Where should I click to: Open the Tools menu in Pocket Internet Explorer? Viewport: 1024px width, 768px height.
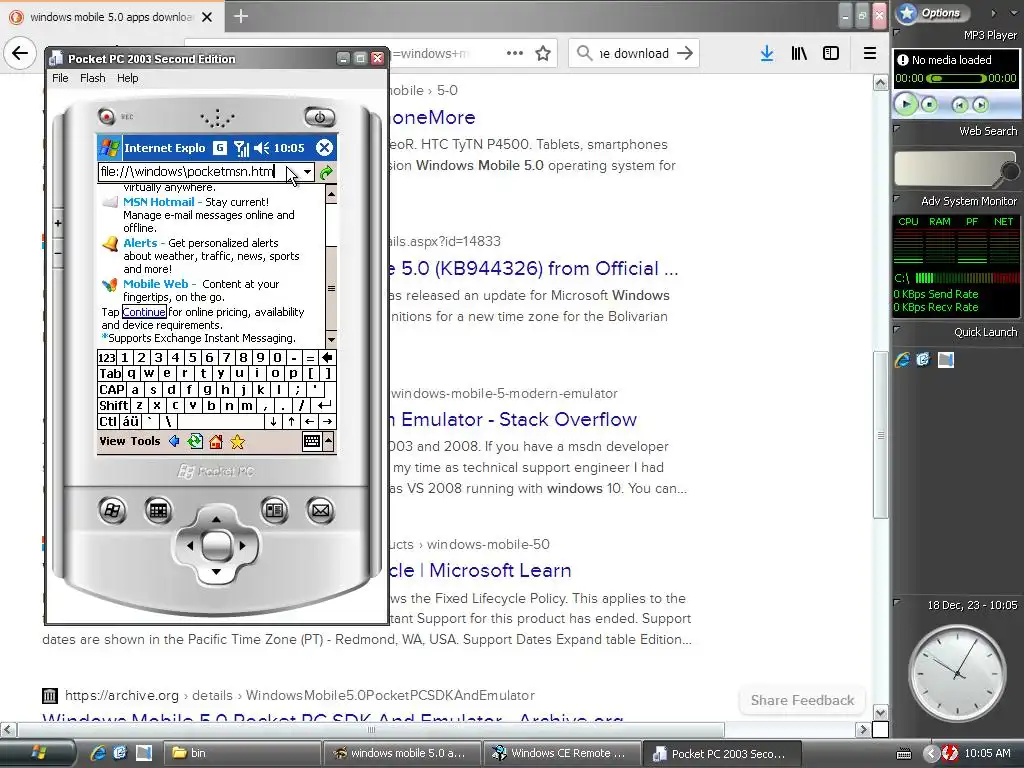(x=145, y=441)
